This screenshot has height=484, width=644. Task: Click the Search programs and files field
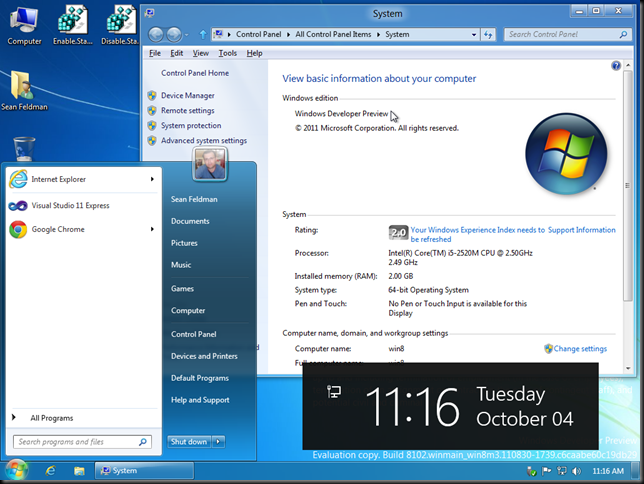[83, 442]
